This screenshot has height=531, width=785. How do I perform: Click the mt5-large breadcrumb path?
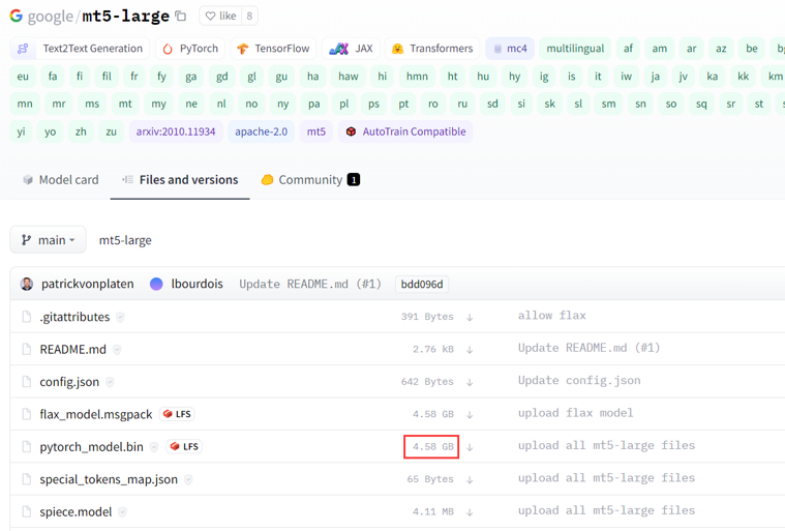click(x=125, y=240)
